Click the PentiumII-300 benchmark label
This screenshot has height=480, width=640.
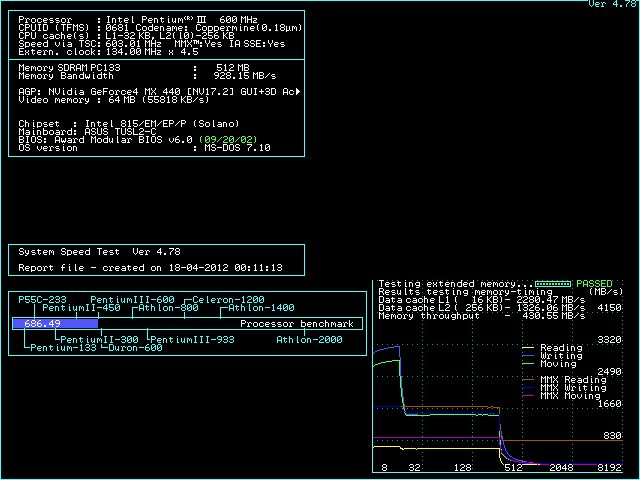coord(99,340)
